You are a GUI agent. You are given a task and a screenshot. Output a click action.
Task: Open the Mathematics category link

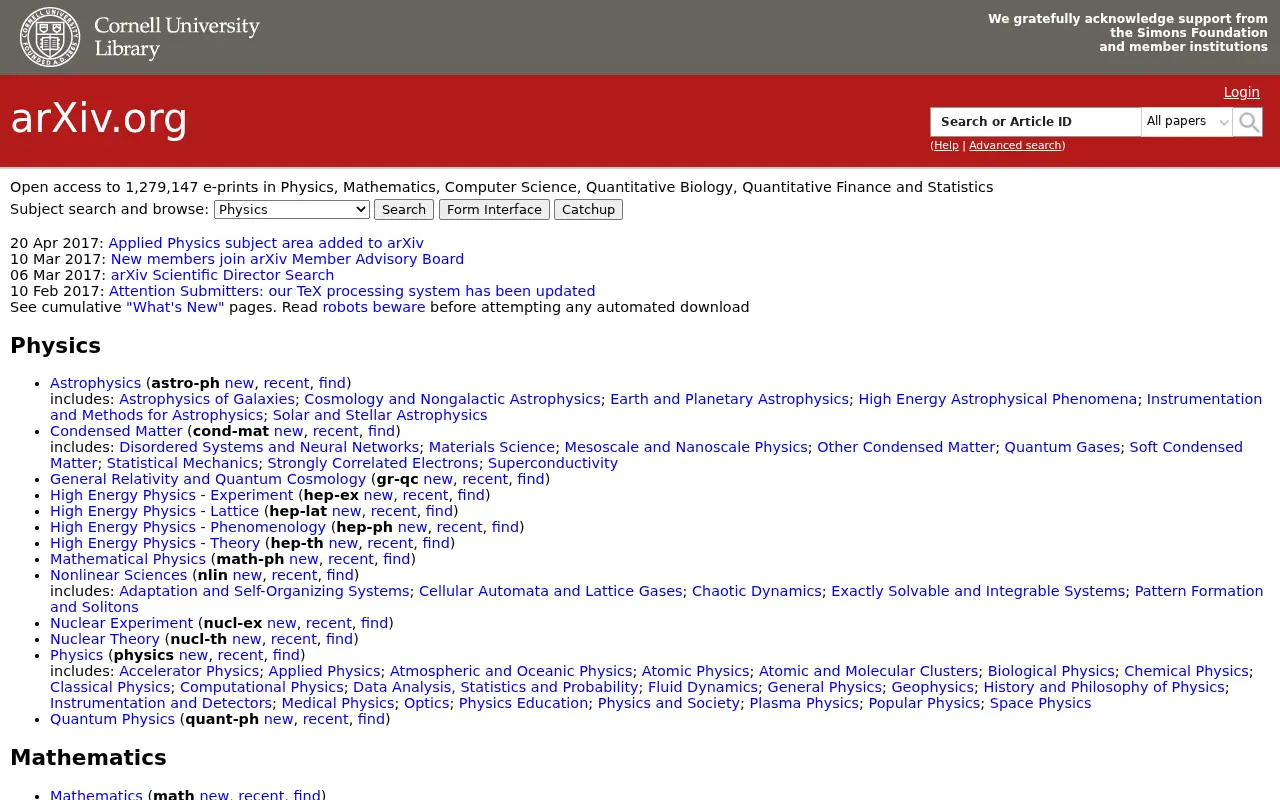96,795
